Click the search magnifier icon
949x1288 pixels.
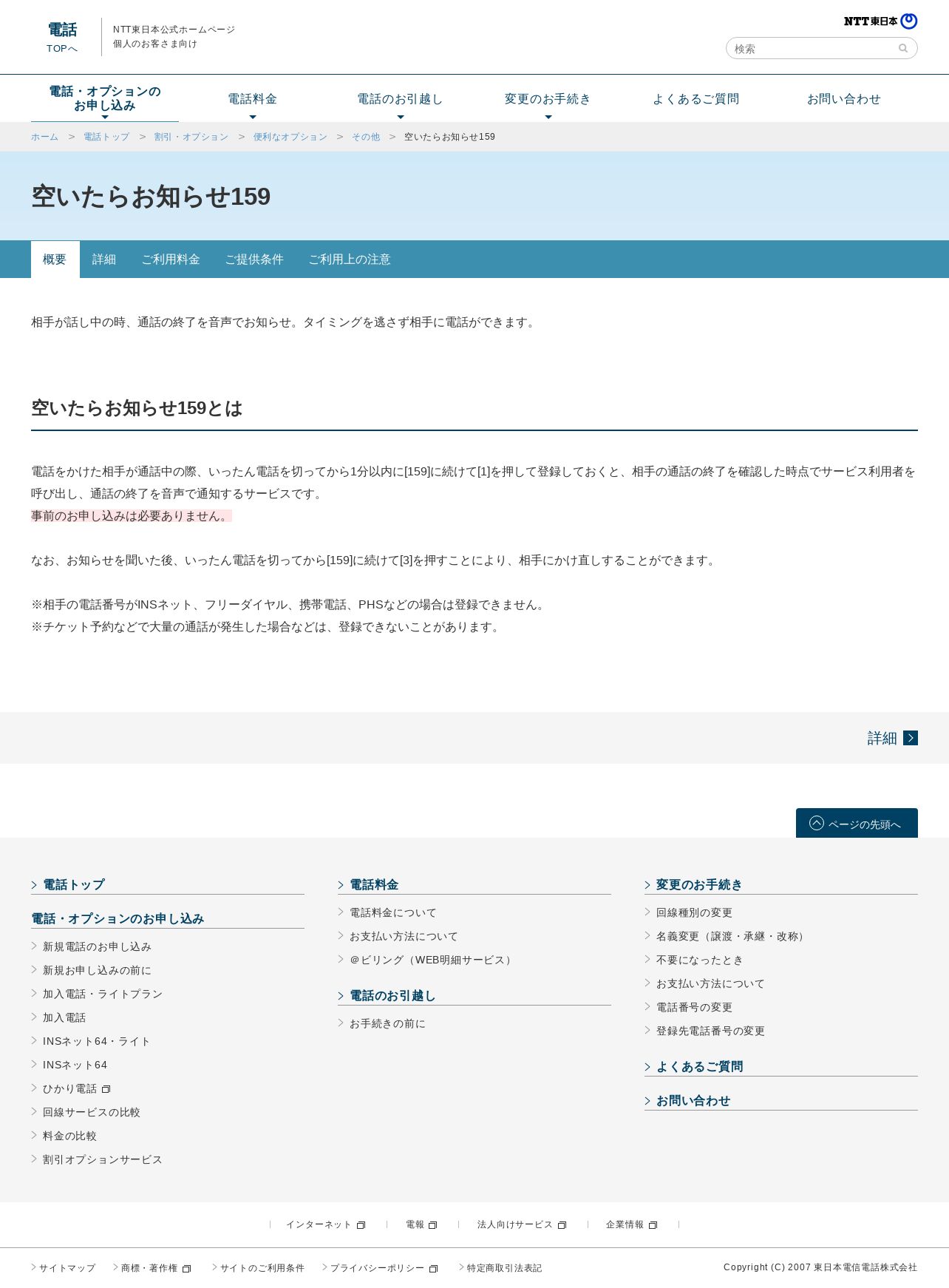[x=902, y=48]
